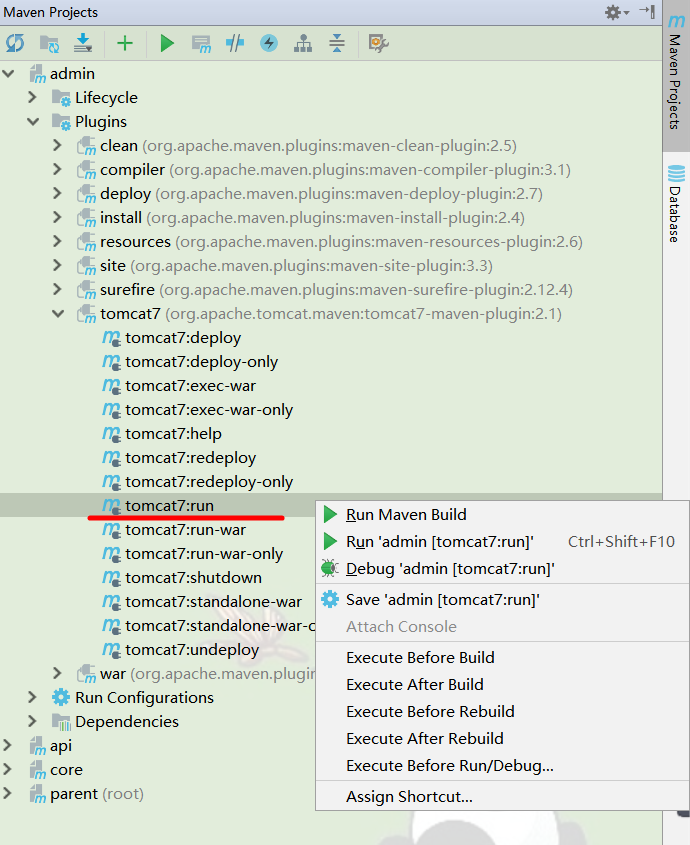Choose Execute Before Rebuild menu entry

click(502, 711)
